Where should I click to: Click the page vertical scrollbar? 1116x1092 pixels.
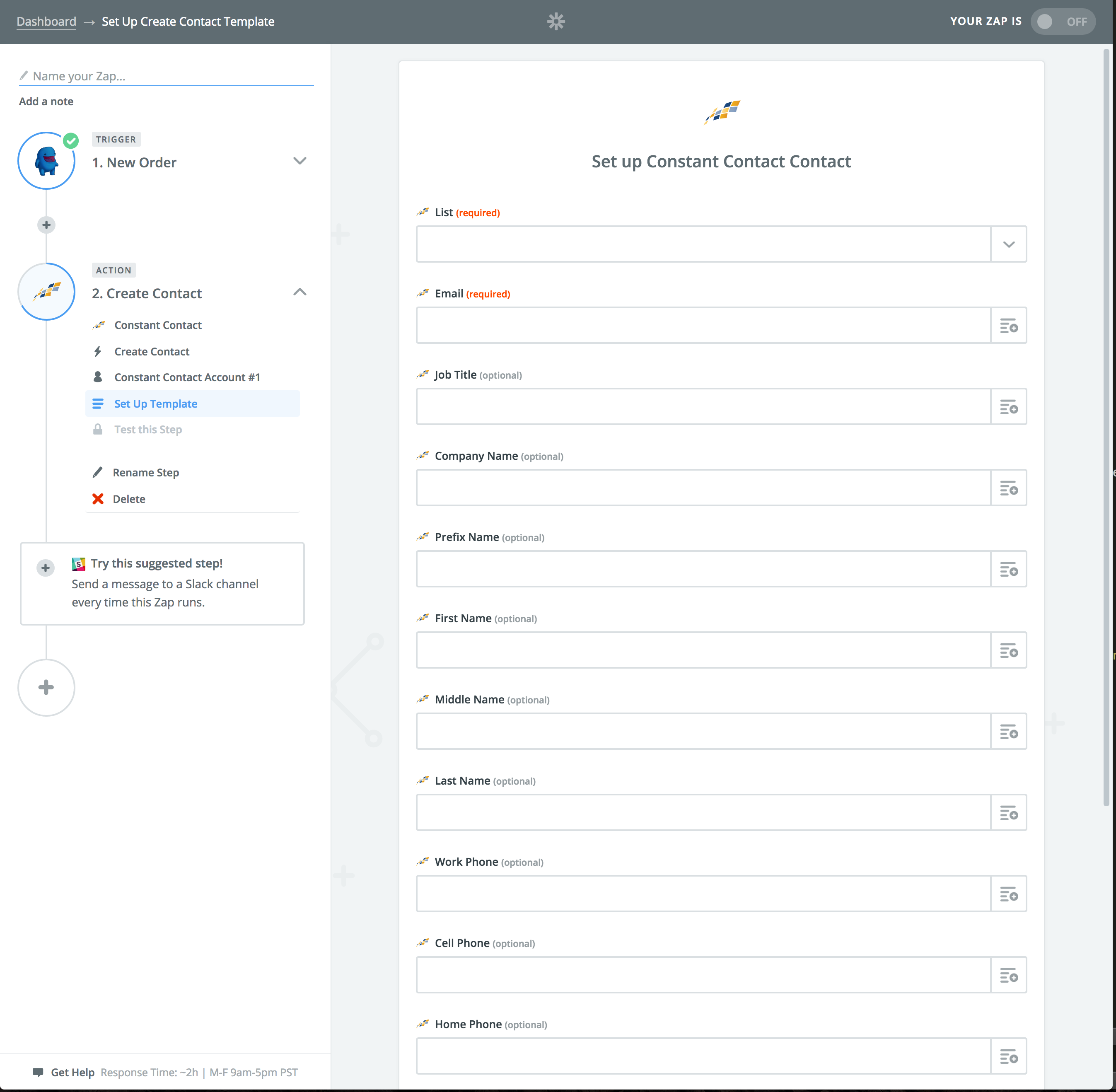pyautogui.click(x=1107, y=427)
